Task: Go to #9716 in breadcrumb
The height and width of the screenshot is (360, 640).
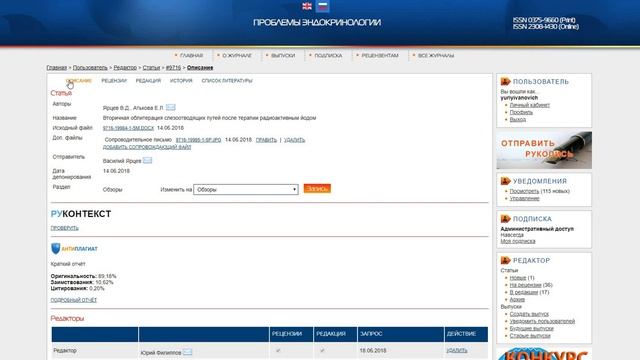Action: pos(173,68)
